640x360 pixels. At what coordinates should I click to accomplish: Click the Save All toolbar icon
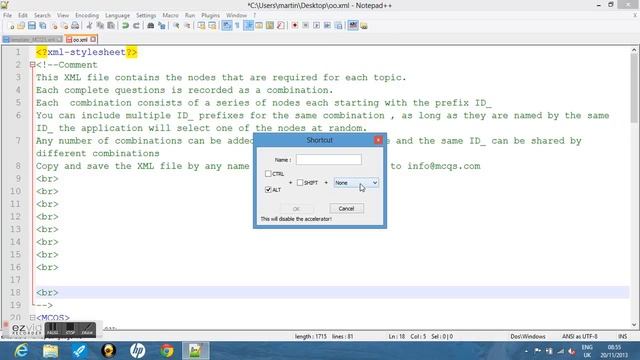42,26
